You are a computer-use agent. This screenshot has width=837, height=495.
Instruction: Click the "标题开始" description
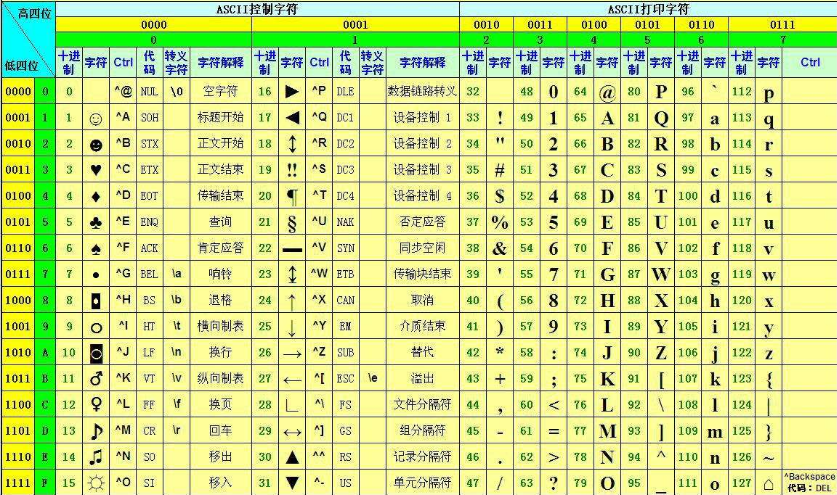(x=220, y=117)
